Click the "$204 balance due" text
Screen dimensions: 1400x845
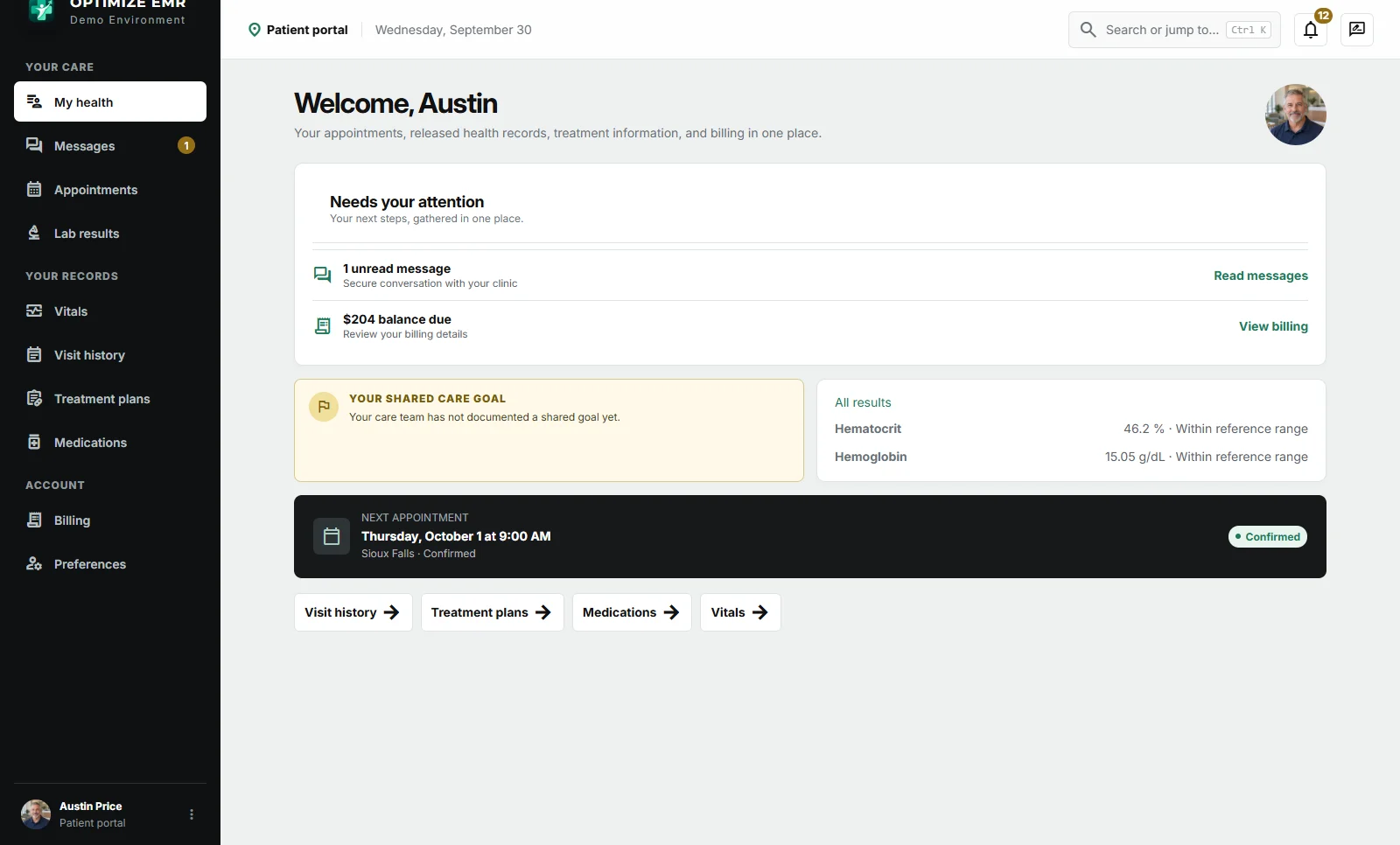coord(397,319)
